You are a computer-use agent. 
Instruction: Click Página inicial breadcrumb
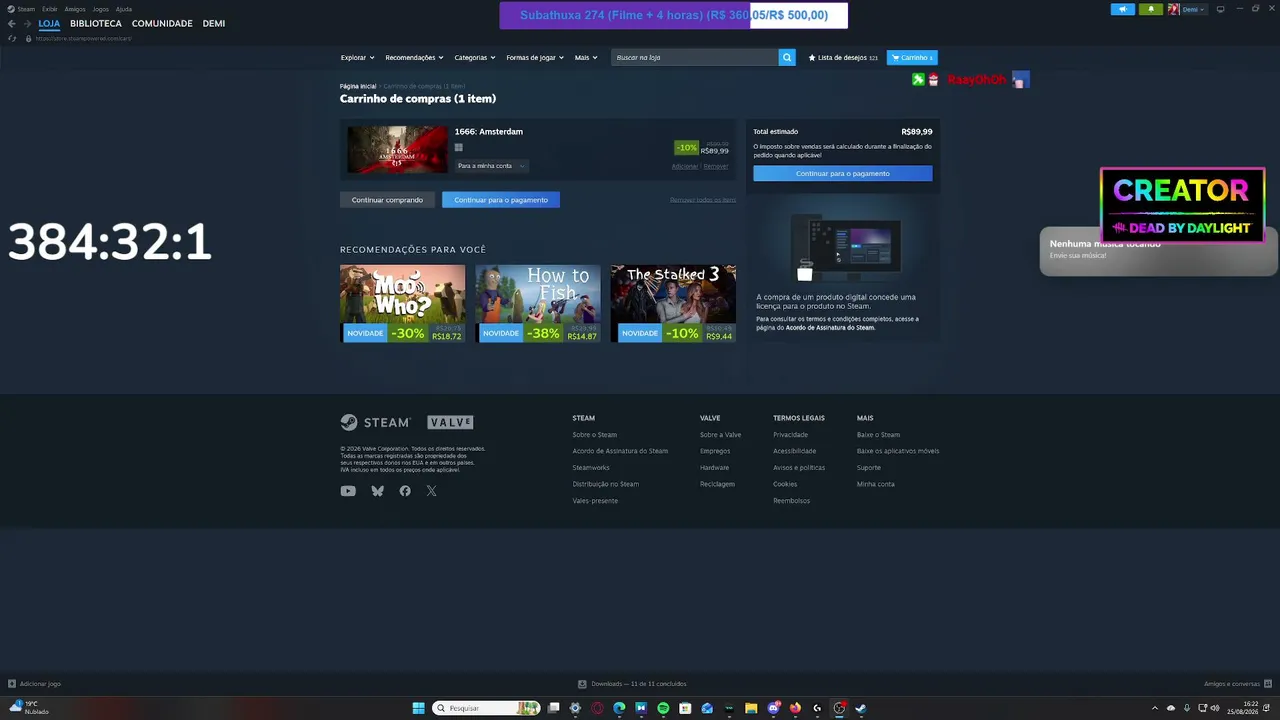(358, 87)
